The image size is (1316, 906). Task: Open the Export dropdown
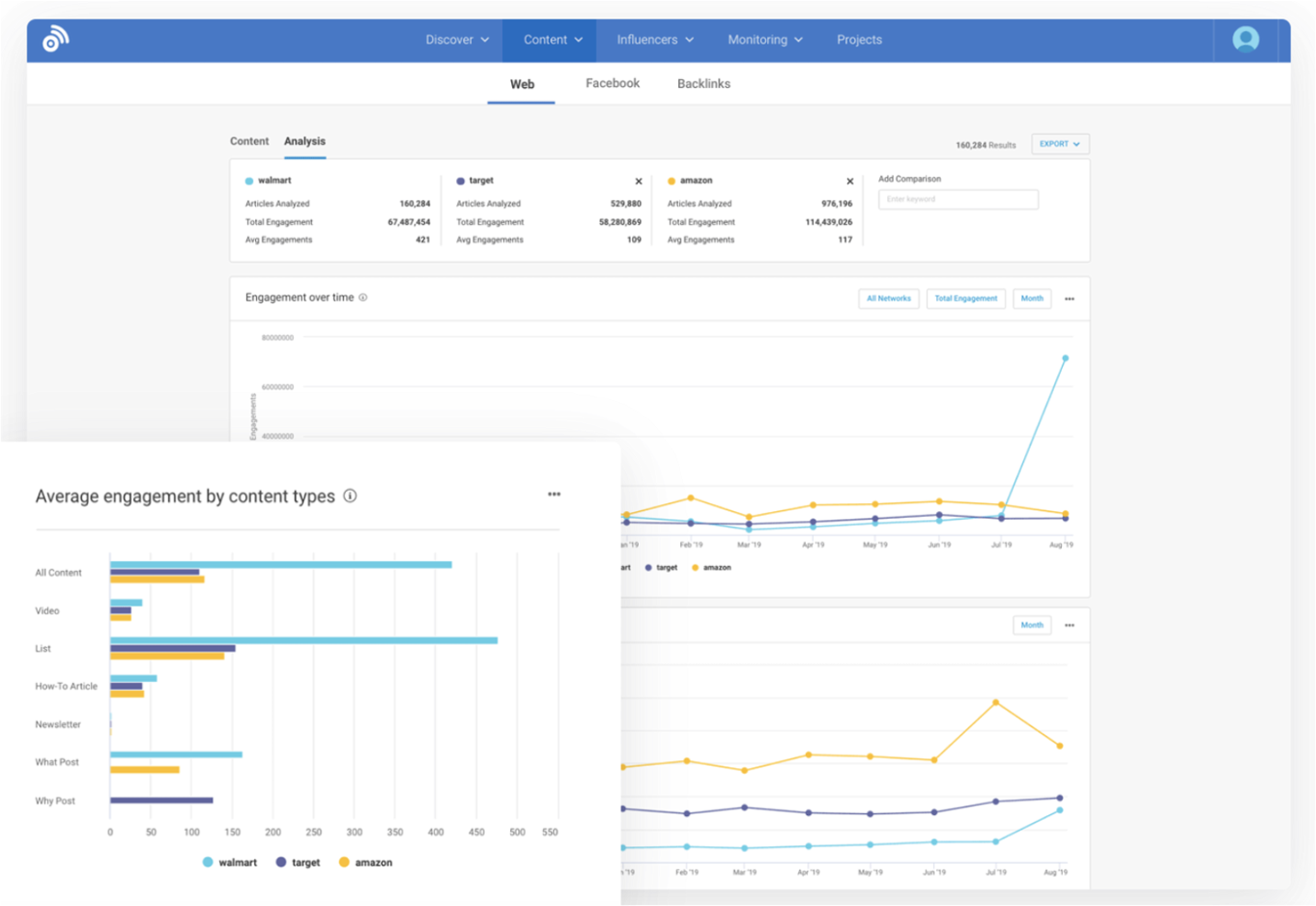click(1060, 144)
